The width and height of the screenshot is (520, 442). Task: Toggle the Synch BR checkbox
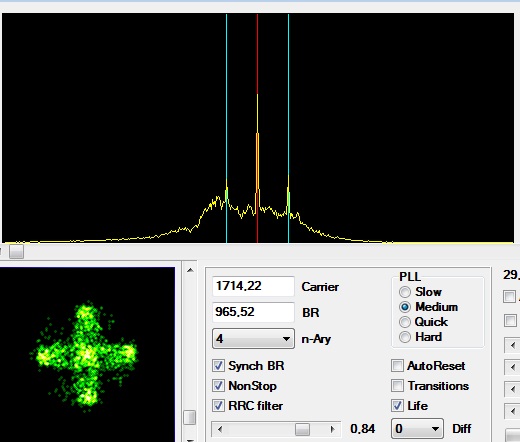pos(218,366)
